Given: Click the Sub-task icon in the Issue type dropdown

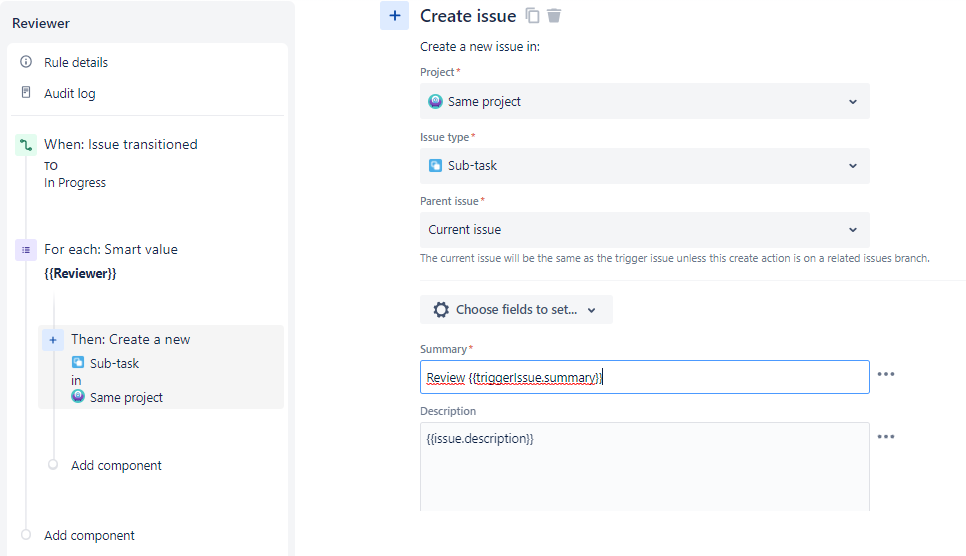Looking at the screenshot, I should 436,165.
